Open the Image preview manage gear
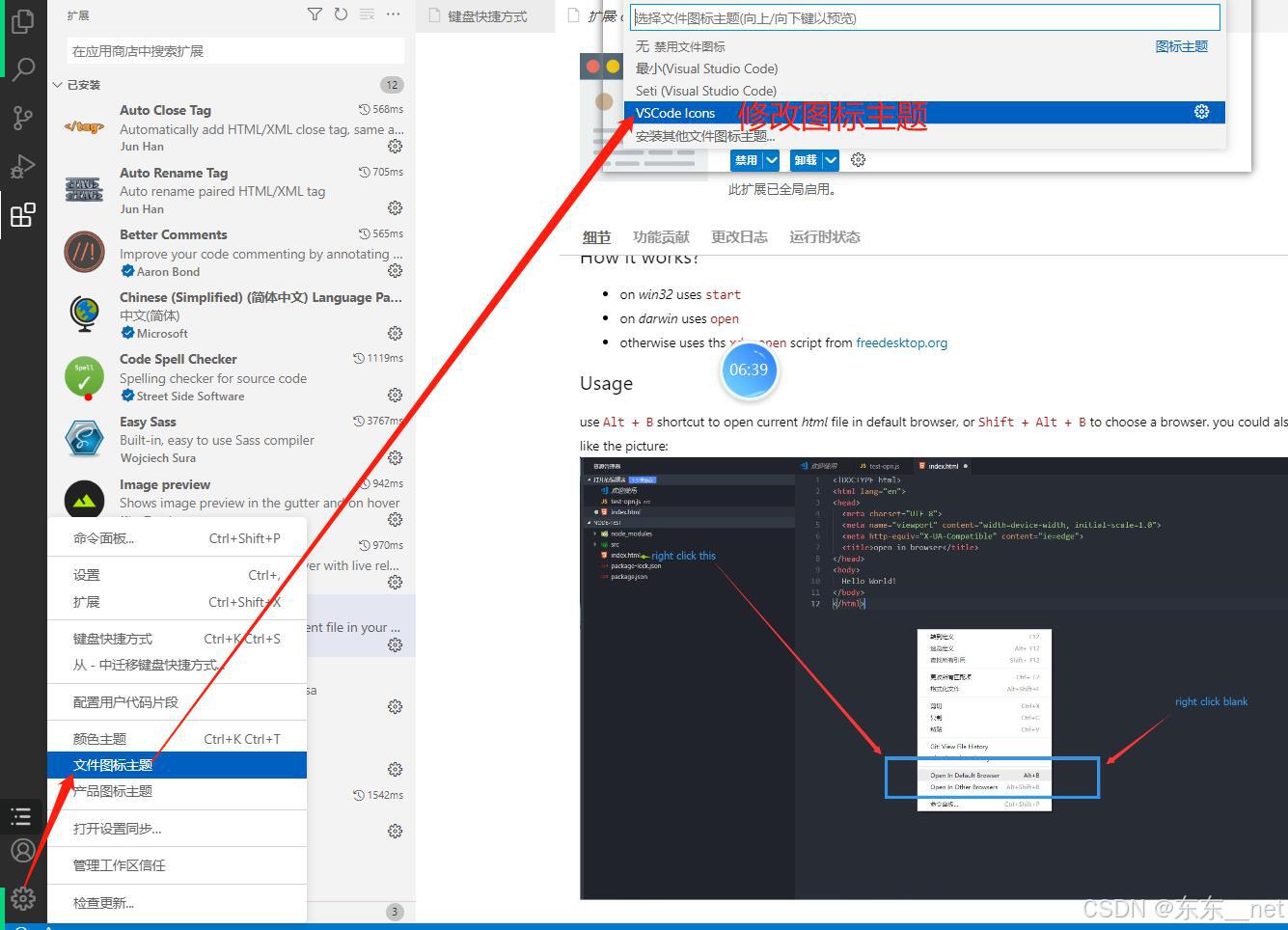 [x=395, y=520]
